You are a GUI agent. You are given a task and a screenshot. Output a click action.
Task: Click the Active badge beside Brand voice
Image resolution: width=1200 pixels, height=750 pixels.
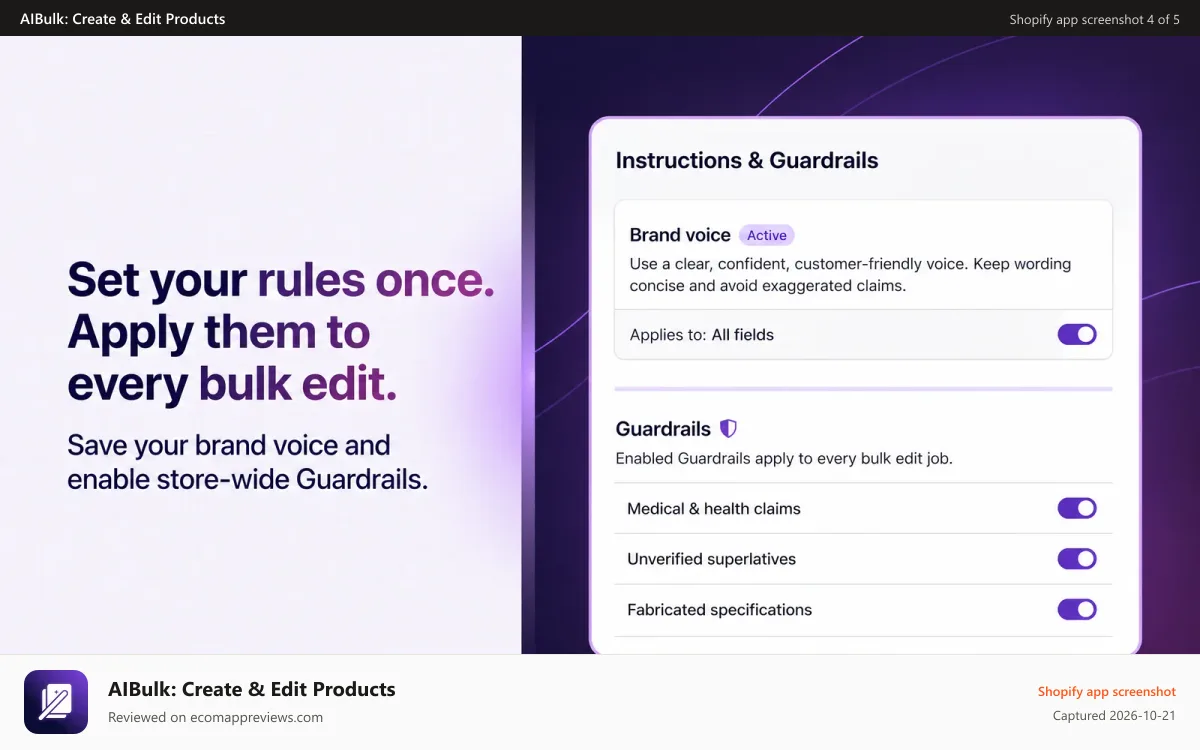coord(767,235)
